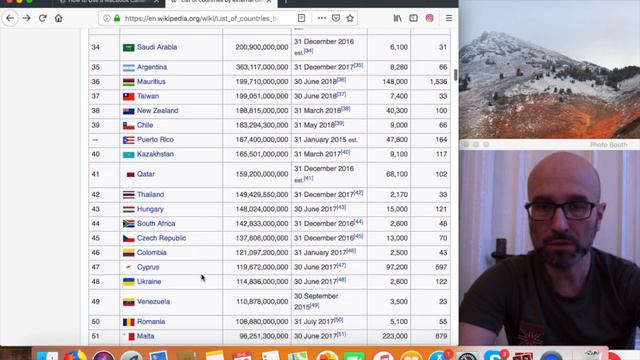Click the Romania flag image
Image resolution: width=640 pixels, height=360 pixels.
pyautogui.click(x=129, y=322)
